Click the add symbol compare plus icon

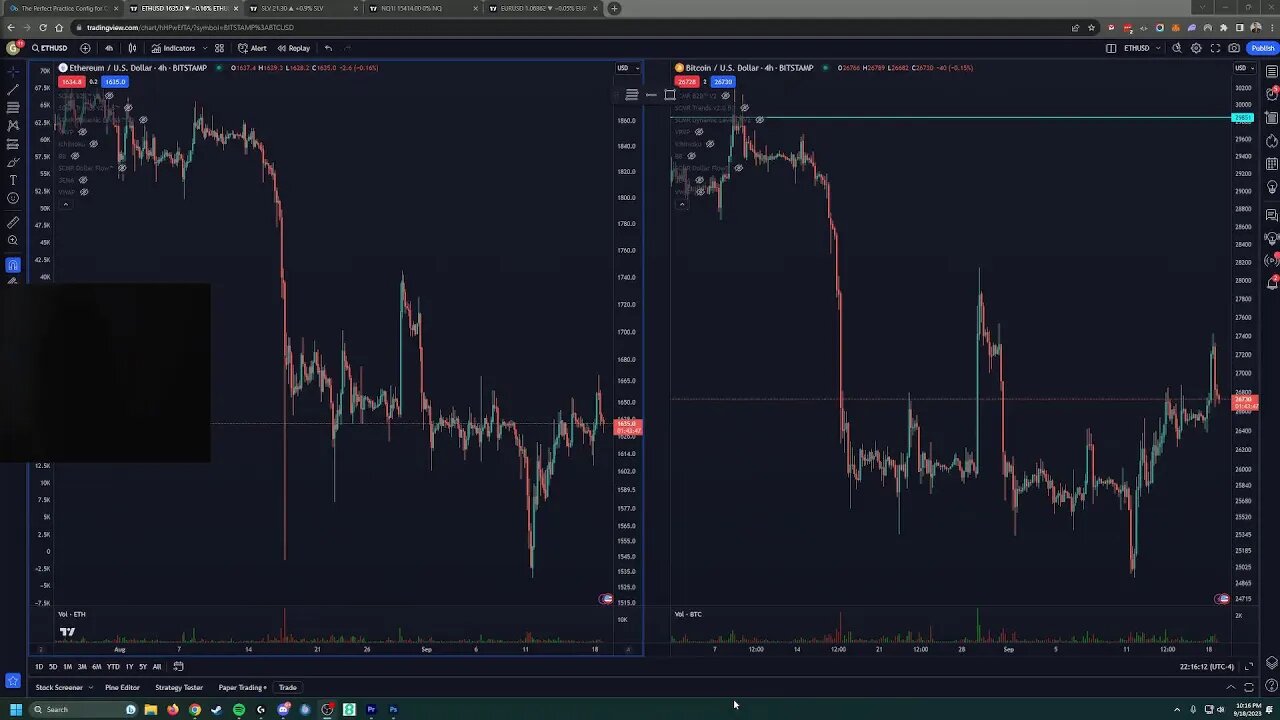85,48
